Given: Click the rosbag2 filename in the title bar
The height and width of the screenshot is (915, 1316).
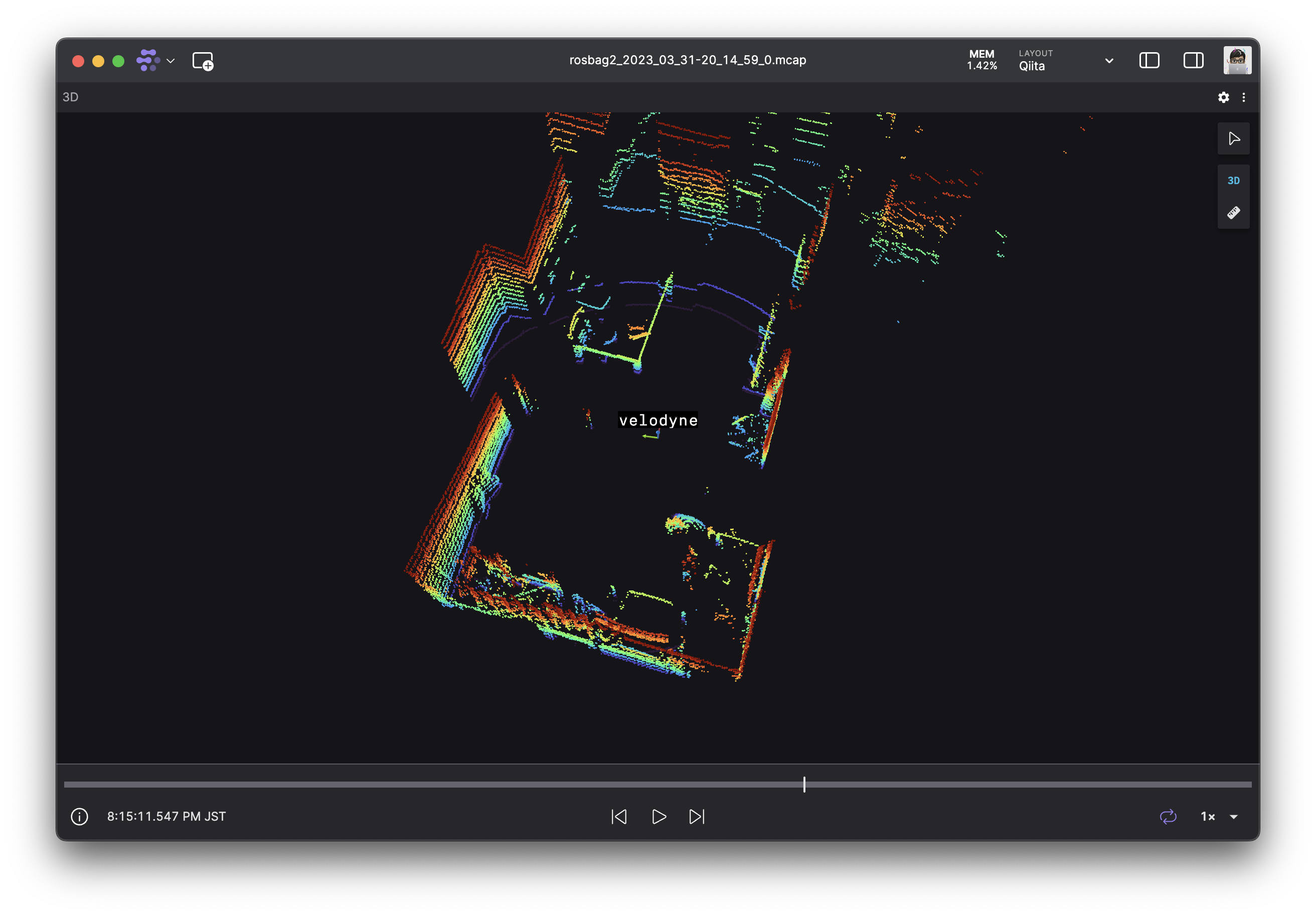Looking at the screenshot, I should (x=687, y=60).
